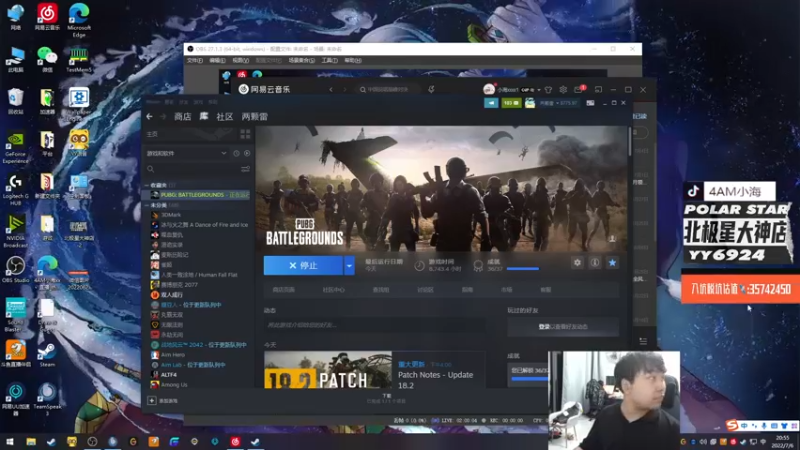This screenshot has width=800, height=450.
Task: Open the 商店页面 store page link
Action: coord(283,290)
